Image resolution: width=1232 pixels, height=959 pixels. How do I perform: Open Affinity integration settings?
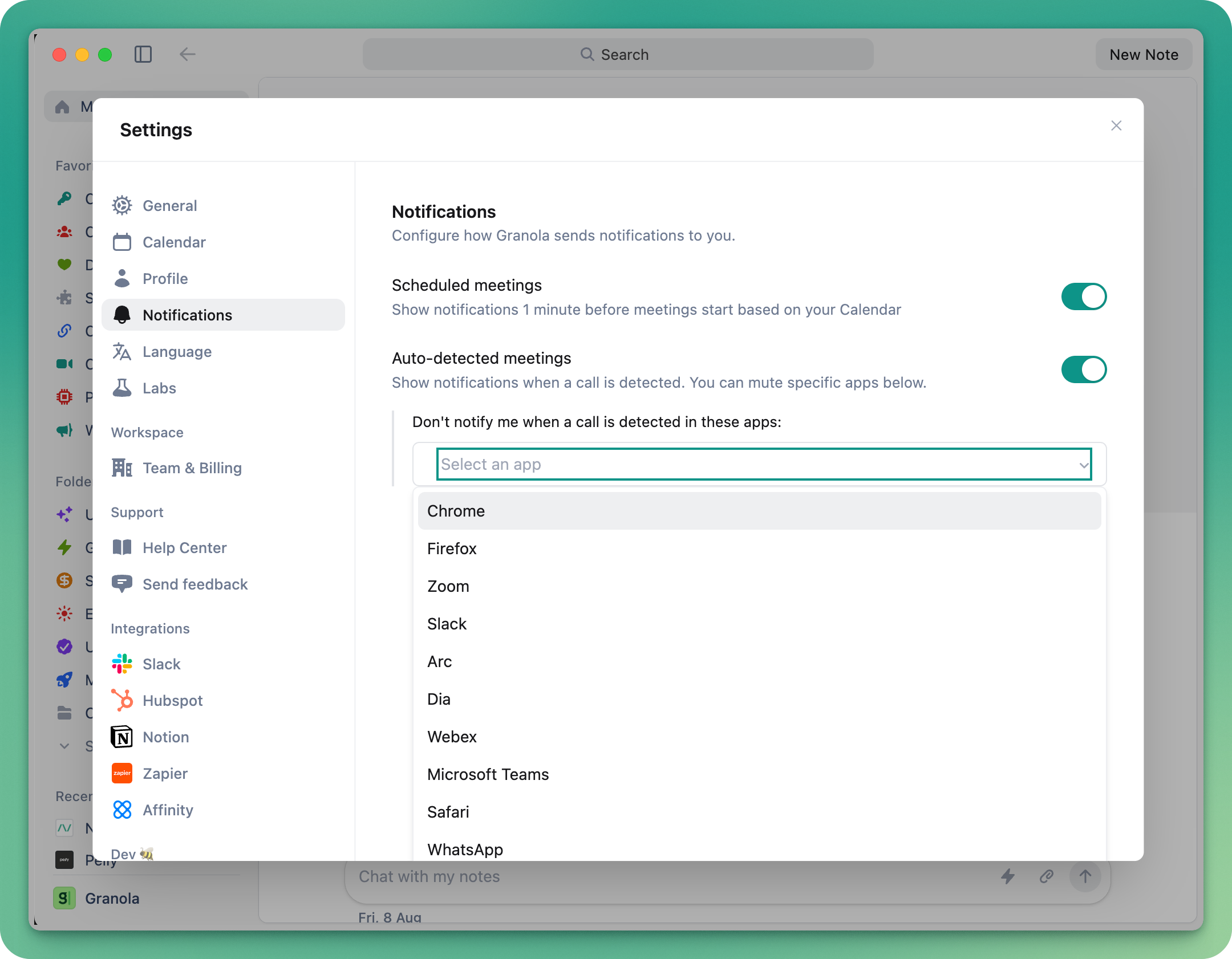pyautogui.click(x=223, y=810)
